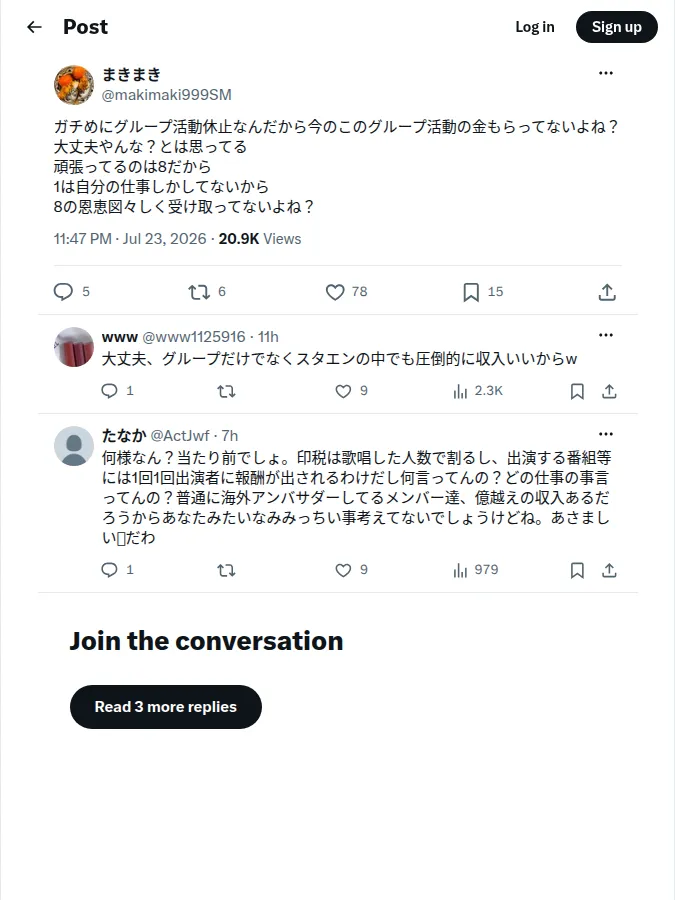
Task: Open more options on www's reply
Action: click(606, 335)
